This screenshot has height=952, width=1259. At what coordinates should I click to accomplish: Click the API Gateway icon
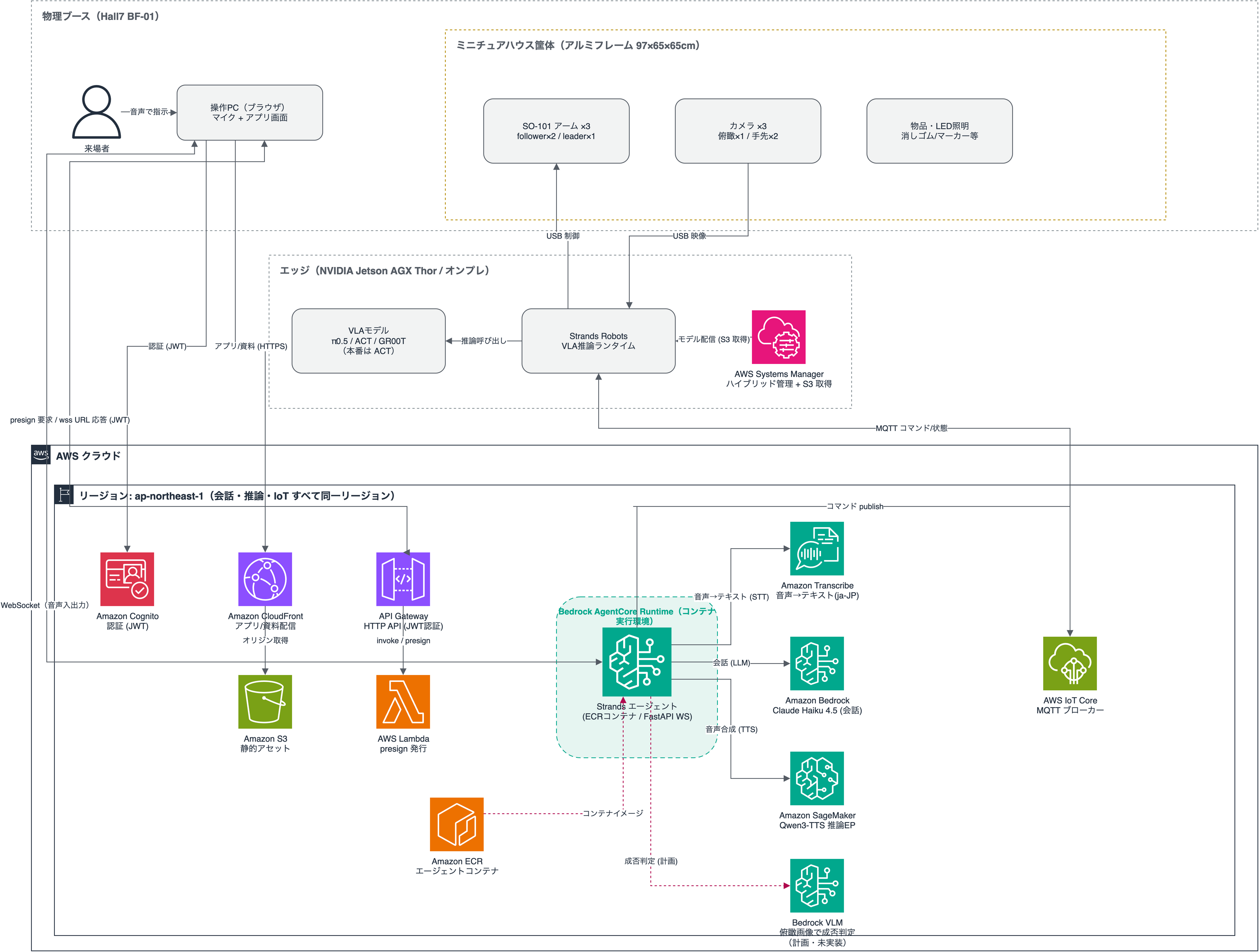tap(403, 579)
